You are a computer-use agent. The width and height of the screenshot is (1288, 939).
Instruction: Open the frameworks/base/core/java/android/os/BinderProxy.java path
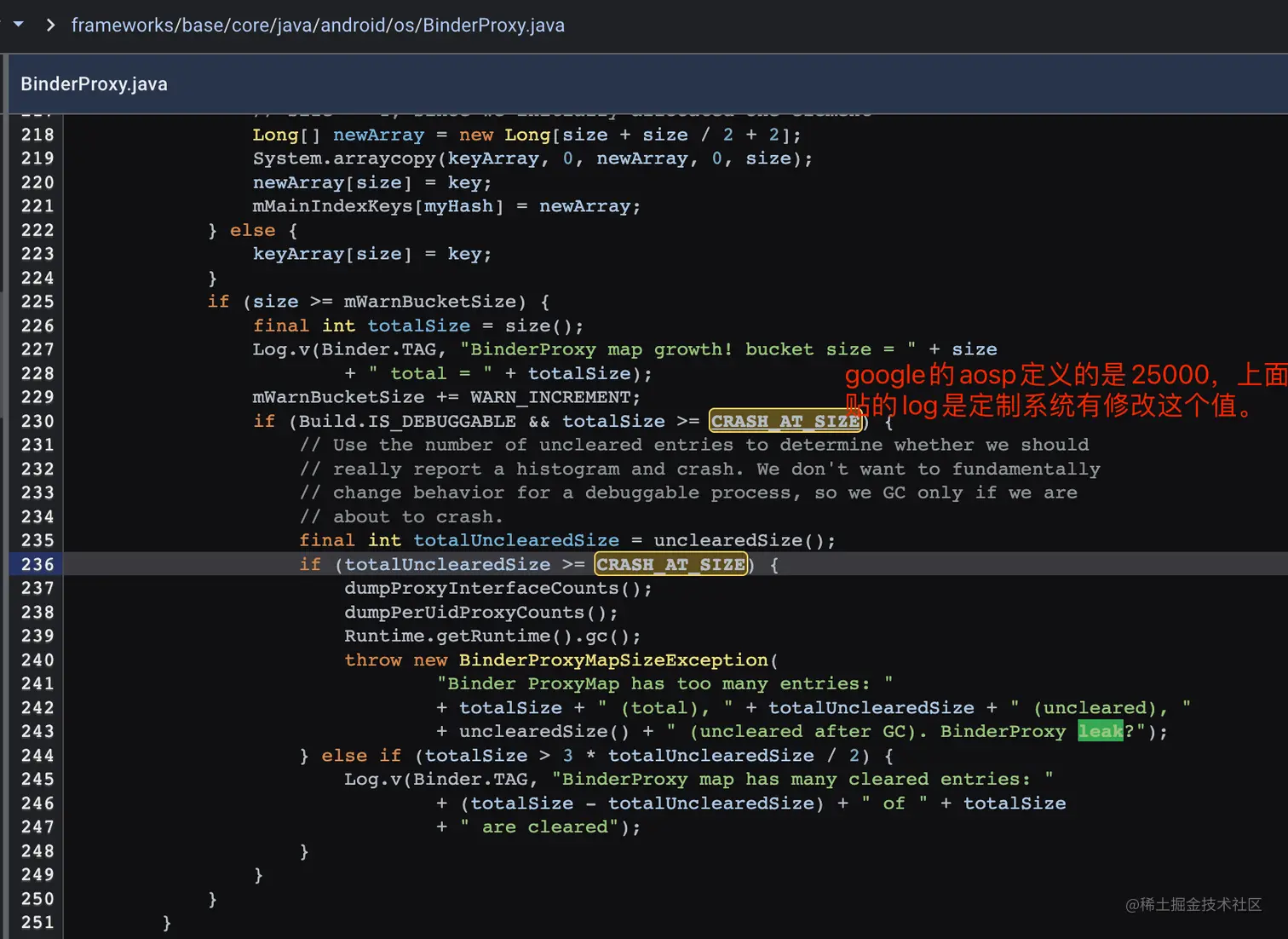[318, 25]
